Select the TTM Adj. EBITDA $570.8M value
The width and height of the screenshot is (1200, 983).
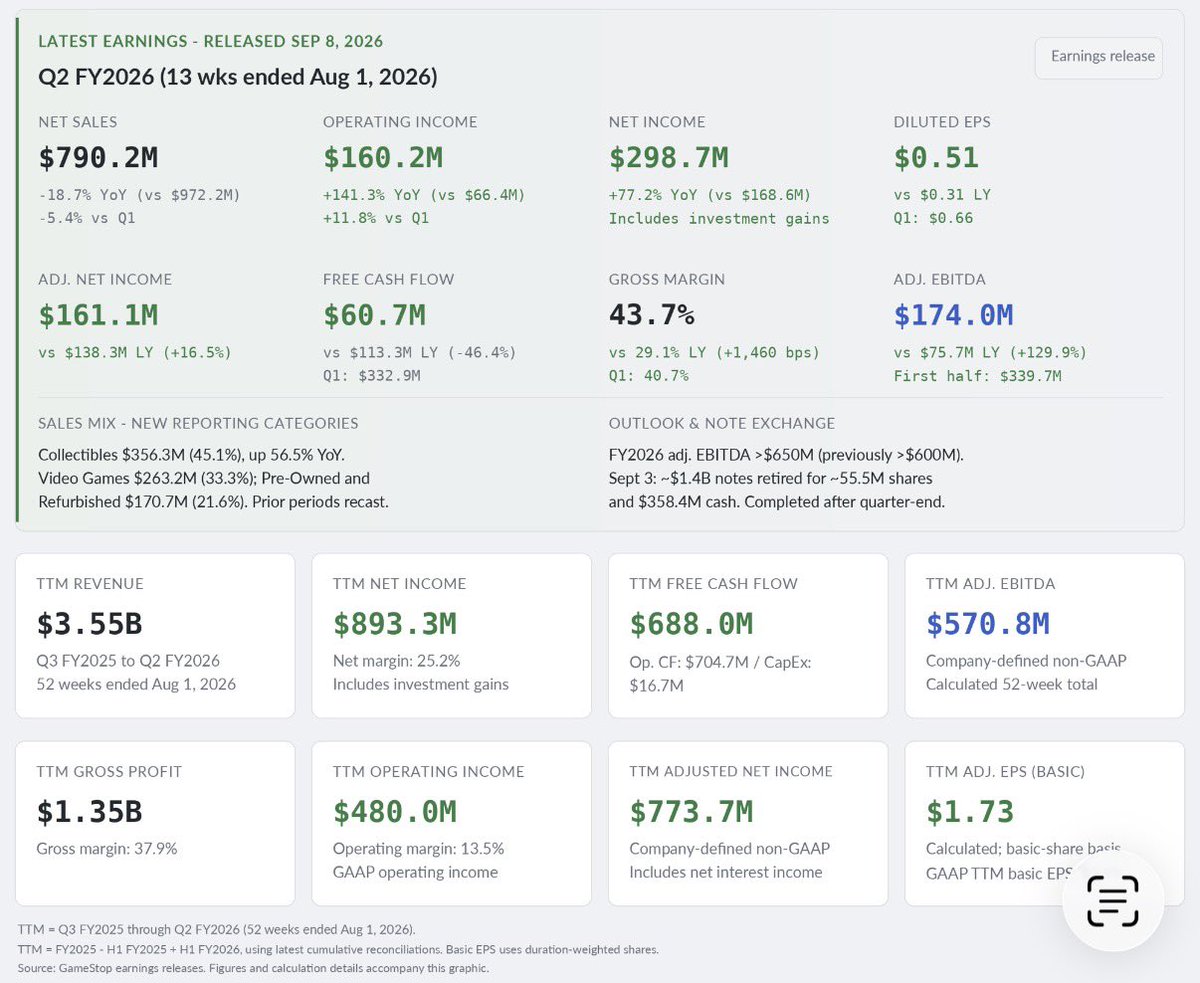[x=988, y=623]
